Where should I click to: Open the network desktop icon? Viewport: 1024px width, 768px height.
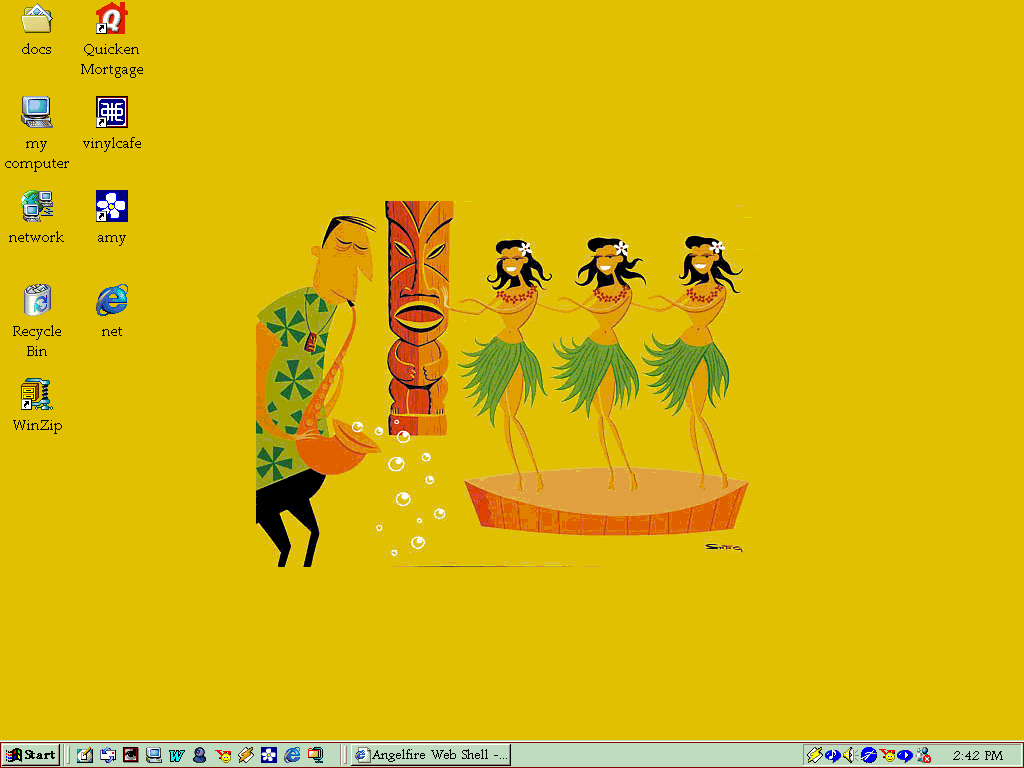coord(37,206)
